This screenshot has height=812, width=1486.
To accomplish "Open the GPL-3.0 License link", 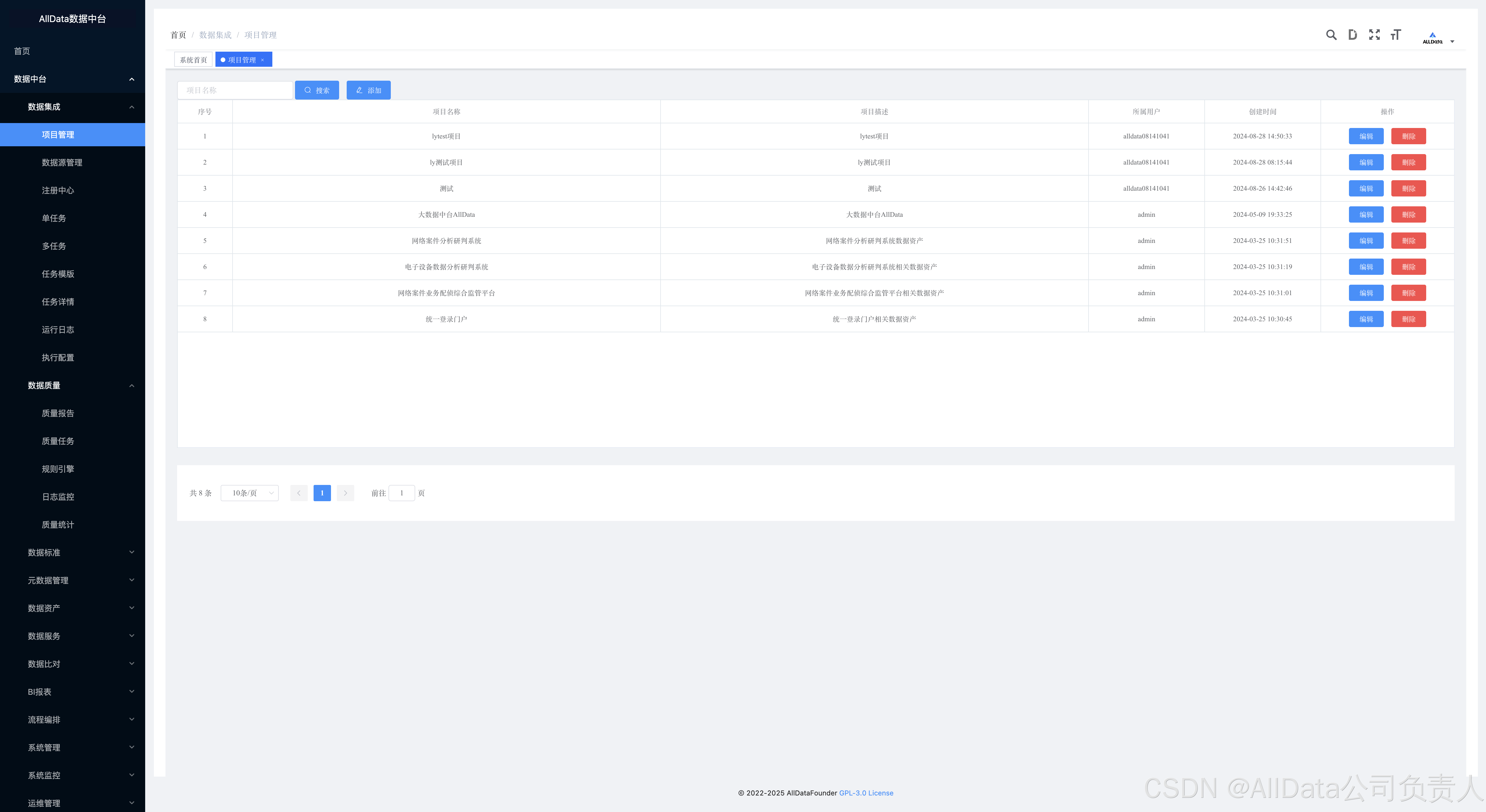I will (x=866, y=793).
